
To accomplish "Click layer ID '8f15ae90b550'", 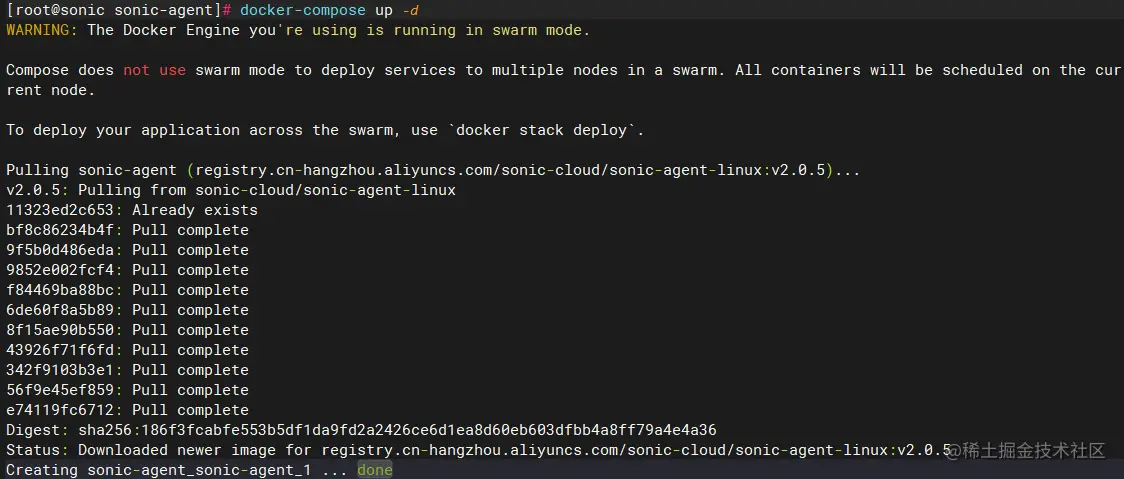I will [x=59, y=331].
